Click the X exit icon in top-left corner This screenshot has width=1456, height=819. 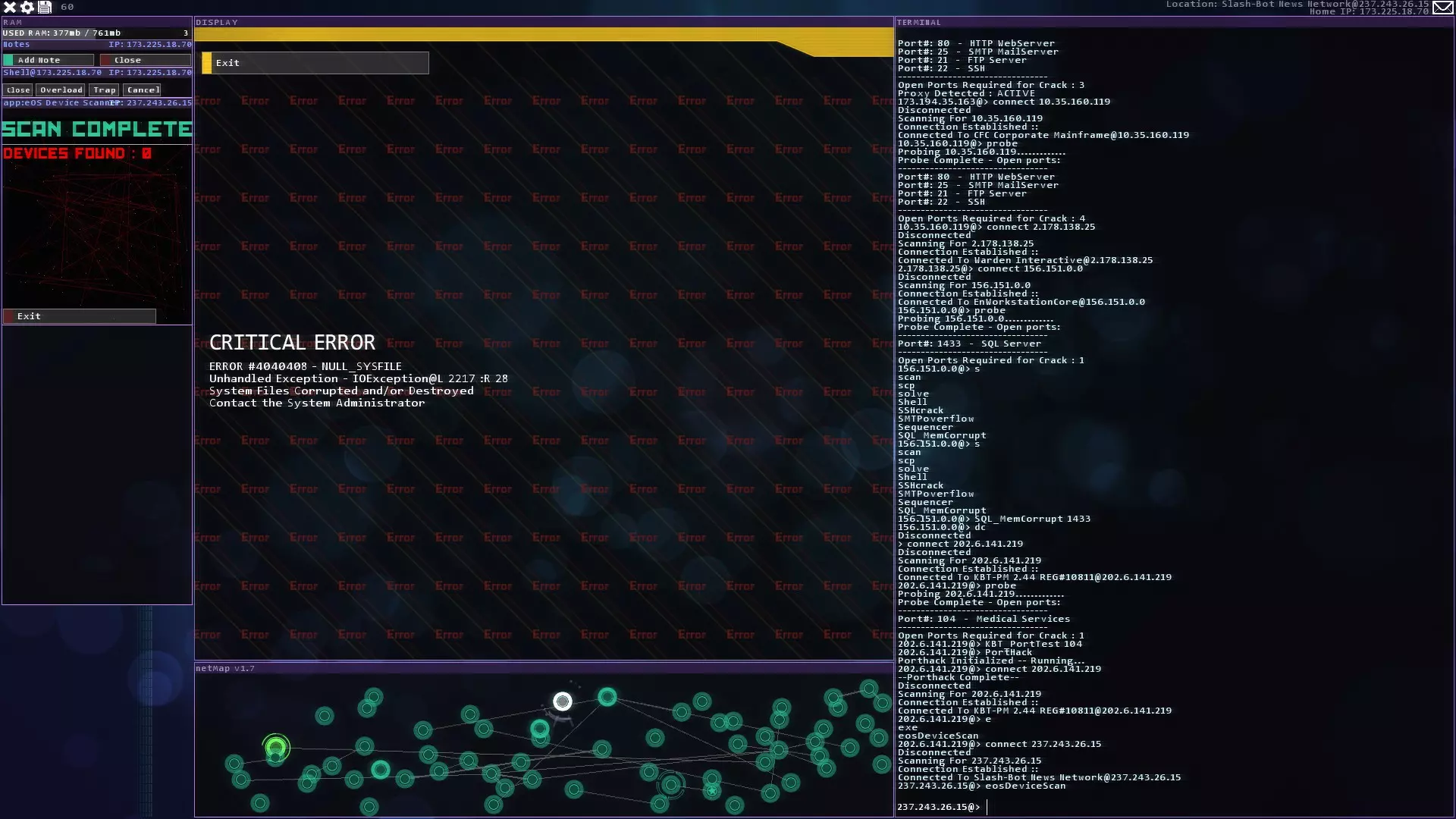[x=10, y=7]
